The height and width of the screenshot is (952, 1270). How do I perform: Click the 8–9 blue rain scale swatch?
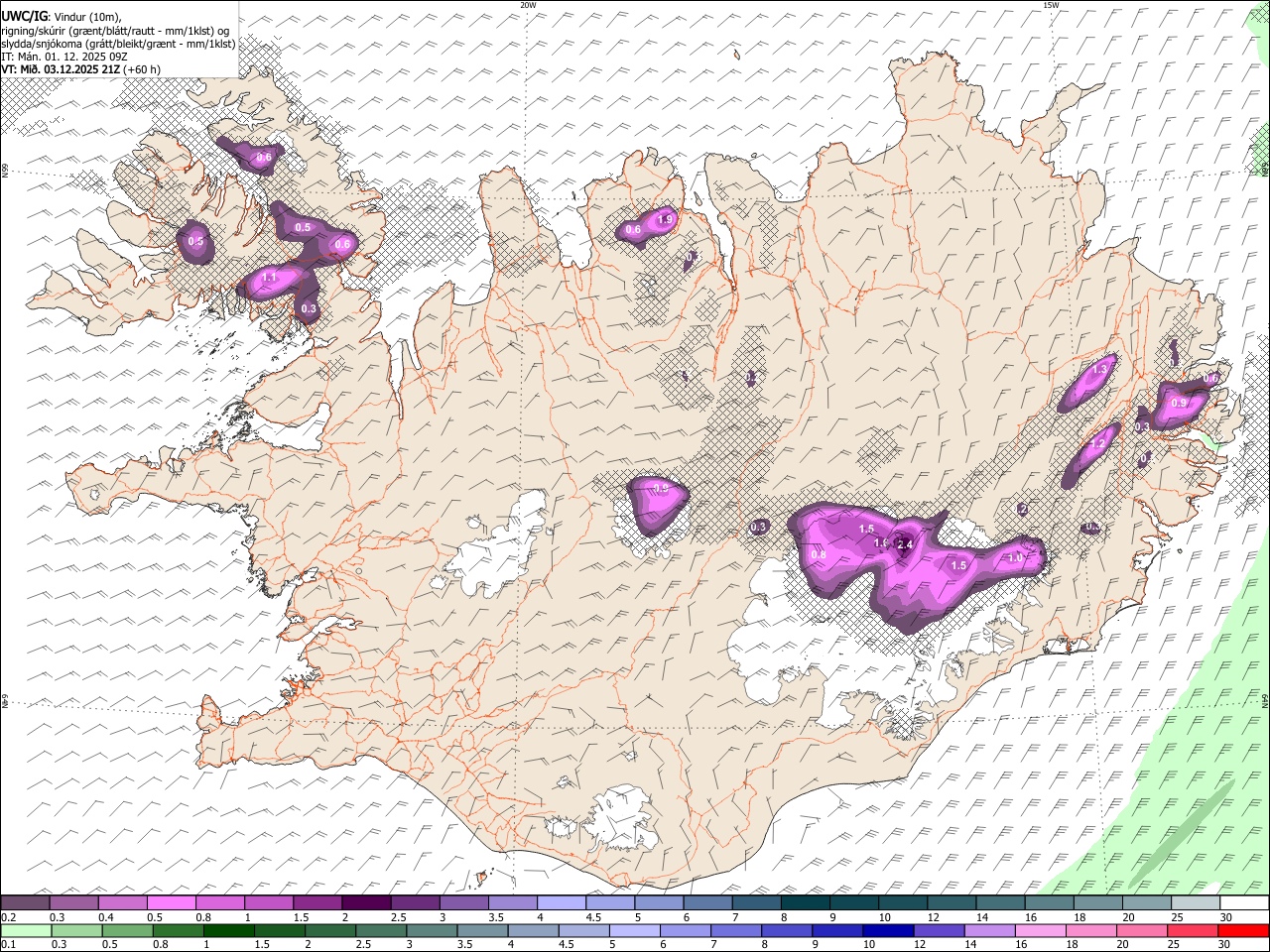point(786,930)
